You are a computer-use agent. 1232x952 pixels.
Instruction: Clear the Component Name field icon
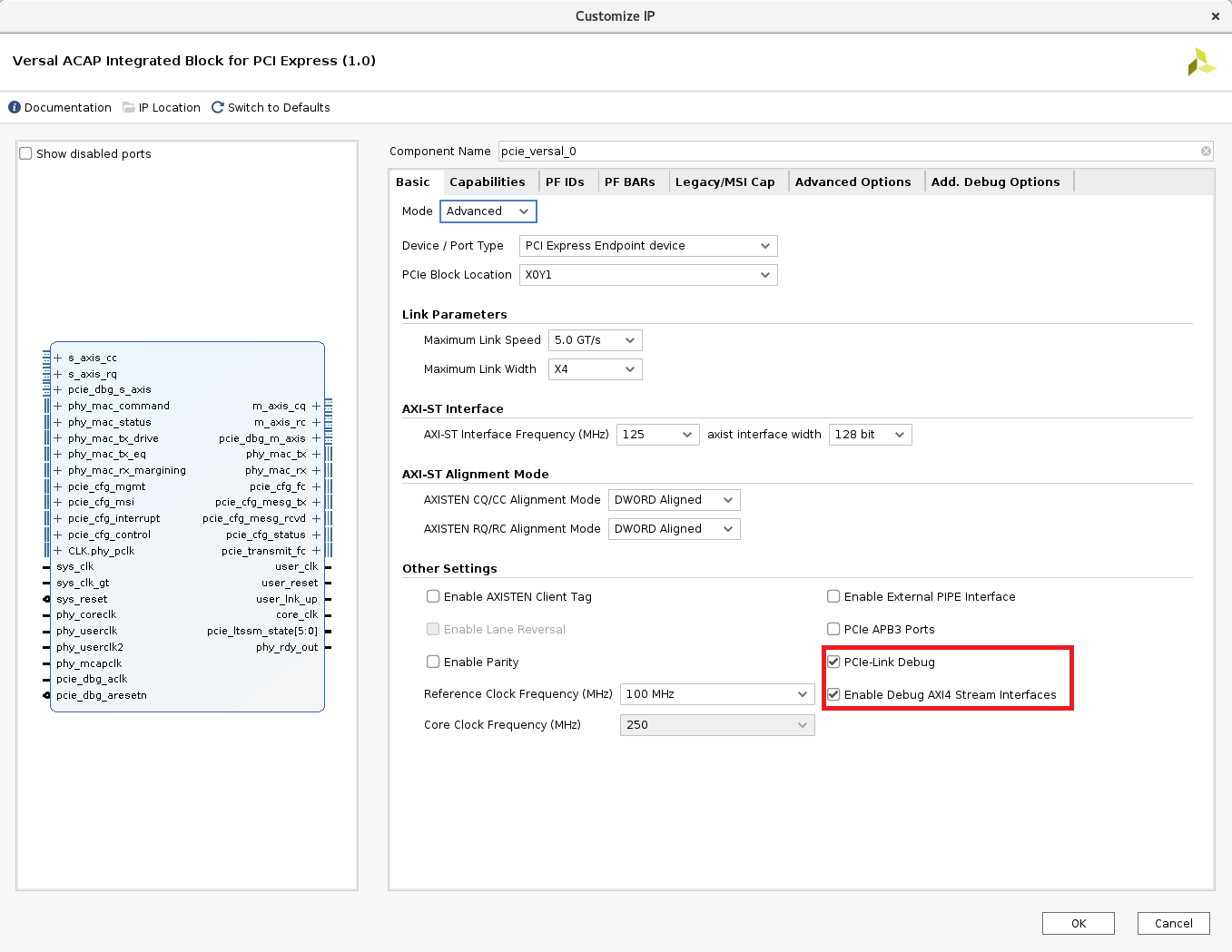[x=1206, y=152]
